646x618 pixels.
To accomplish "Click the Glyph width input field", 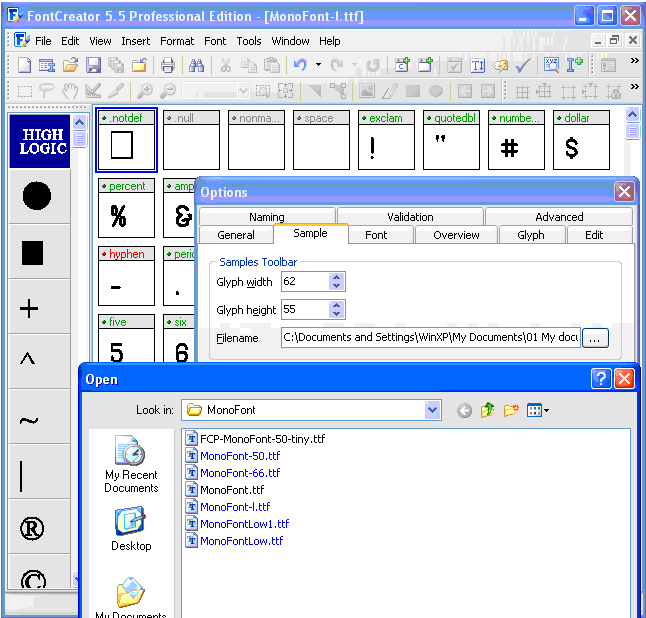I will [305, 281].
